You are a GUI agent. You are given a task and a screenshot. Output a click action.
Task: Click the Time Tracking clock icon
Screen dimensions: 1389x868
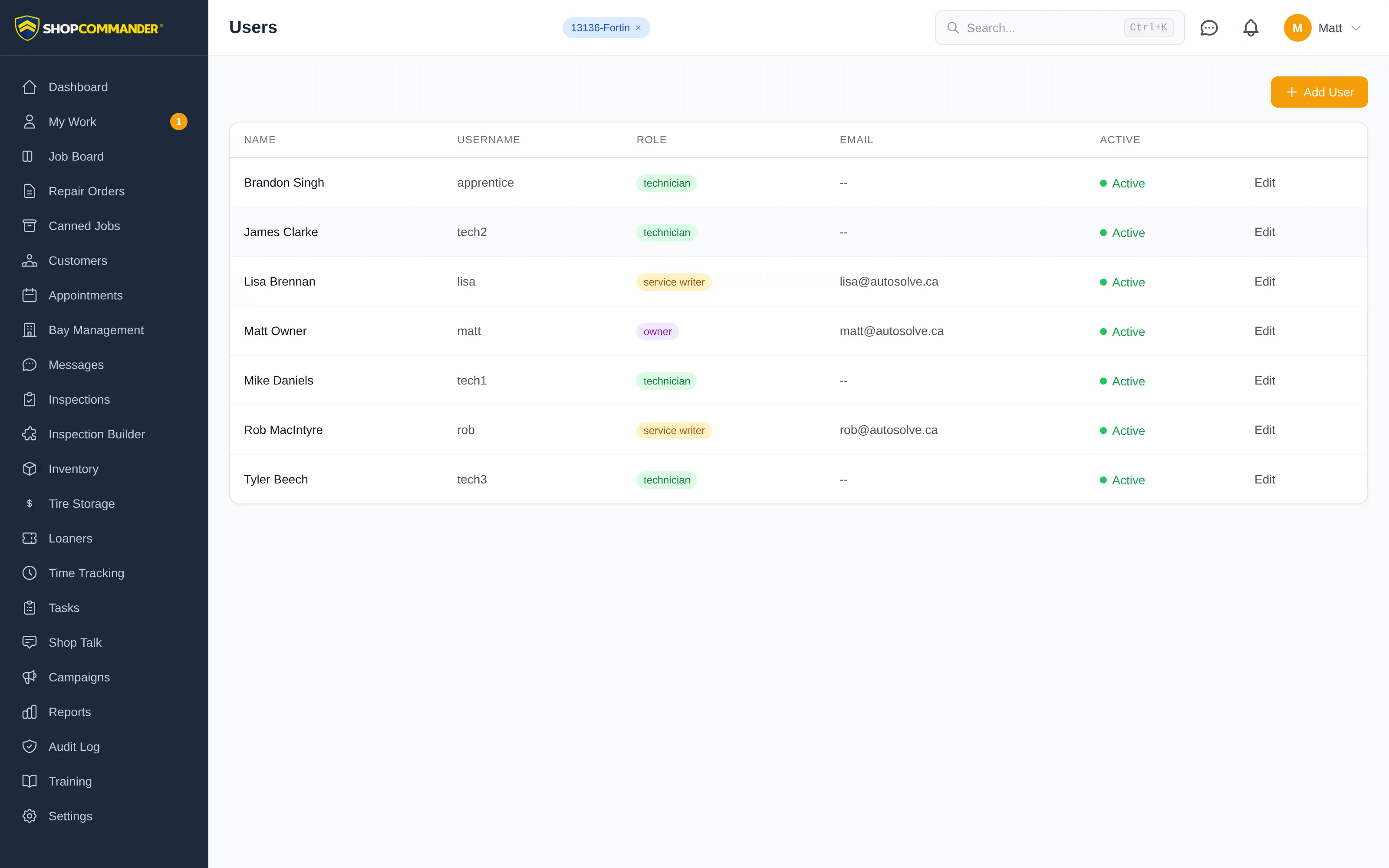[x=29, y=573]
